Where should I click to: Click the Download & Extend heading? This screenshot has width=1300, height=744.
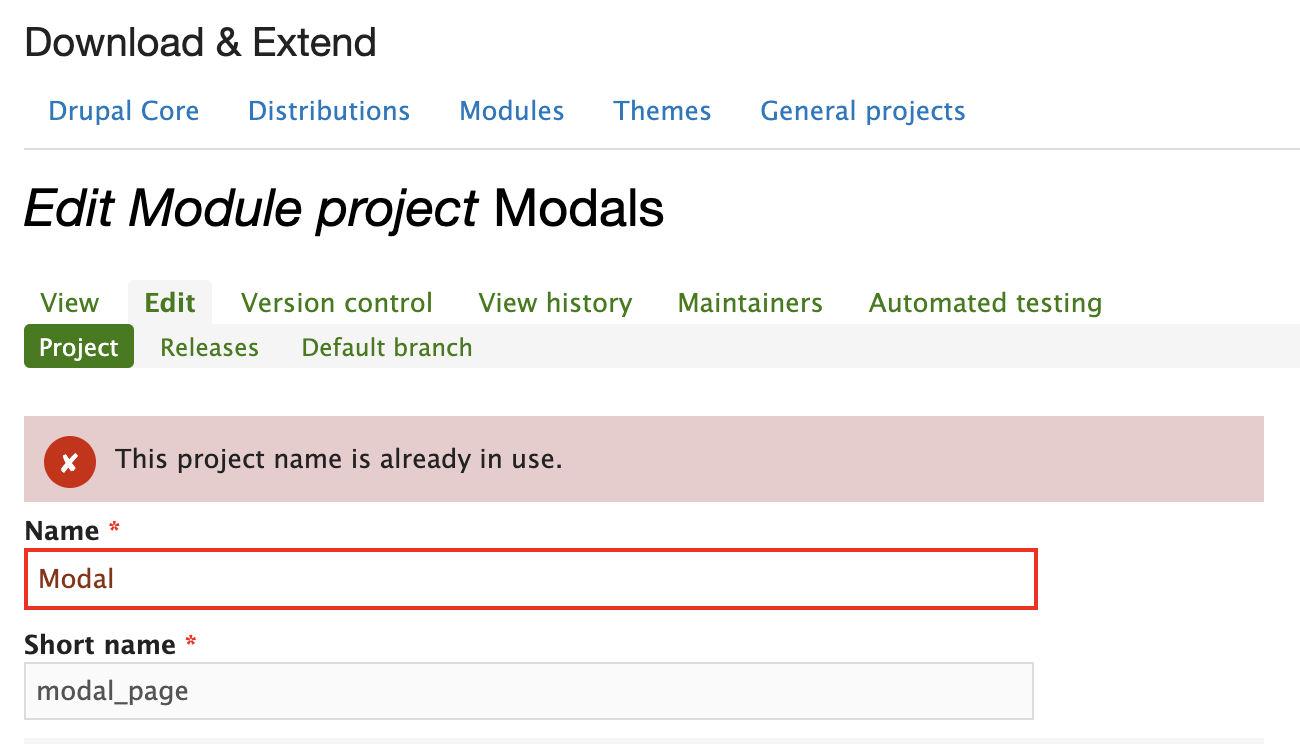200,42
